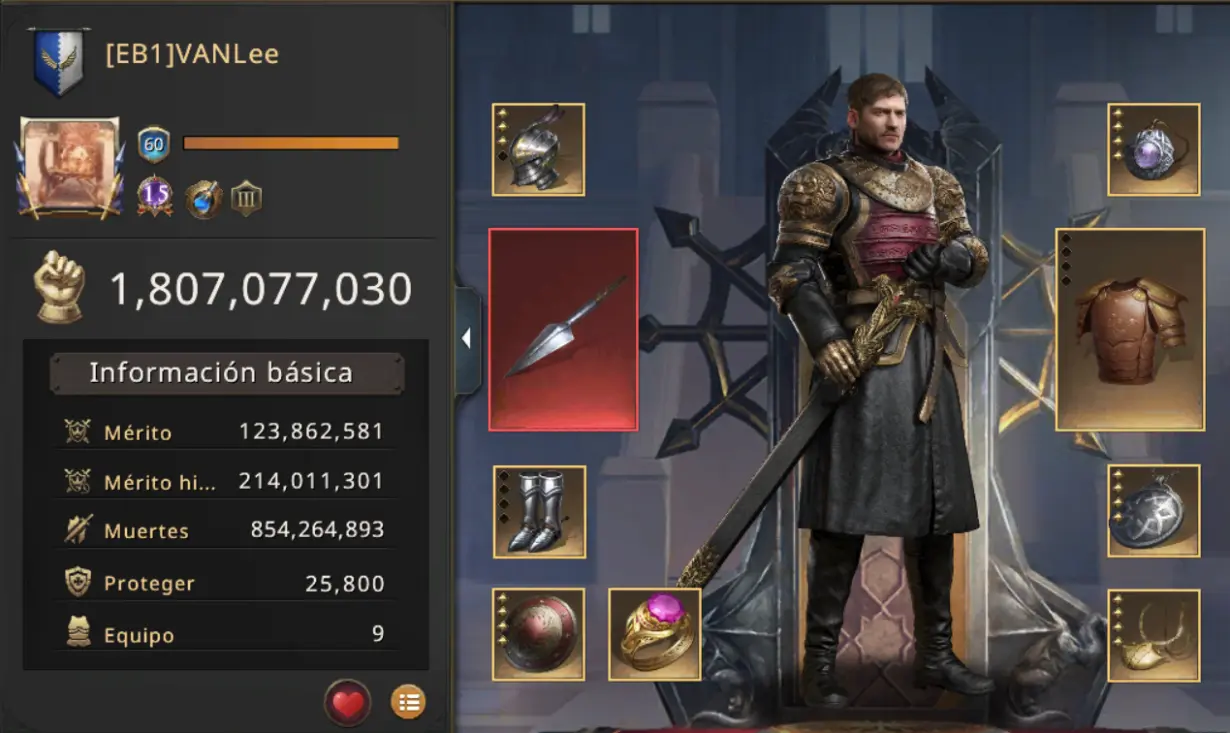Click the level 60 experience bar
Image resolution: width=1230 pixels, height=733 pixels.
(x=291, y=143)
